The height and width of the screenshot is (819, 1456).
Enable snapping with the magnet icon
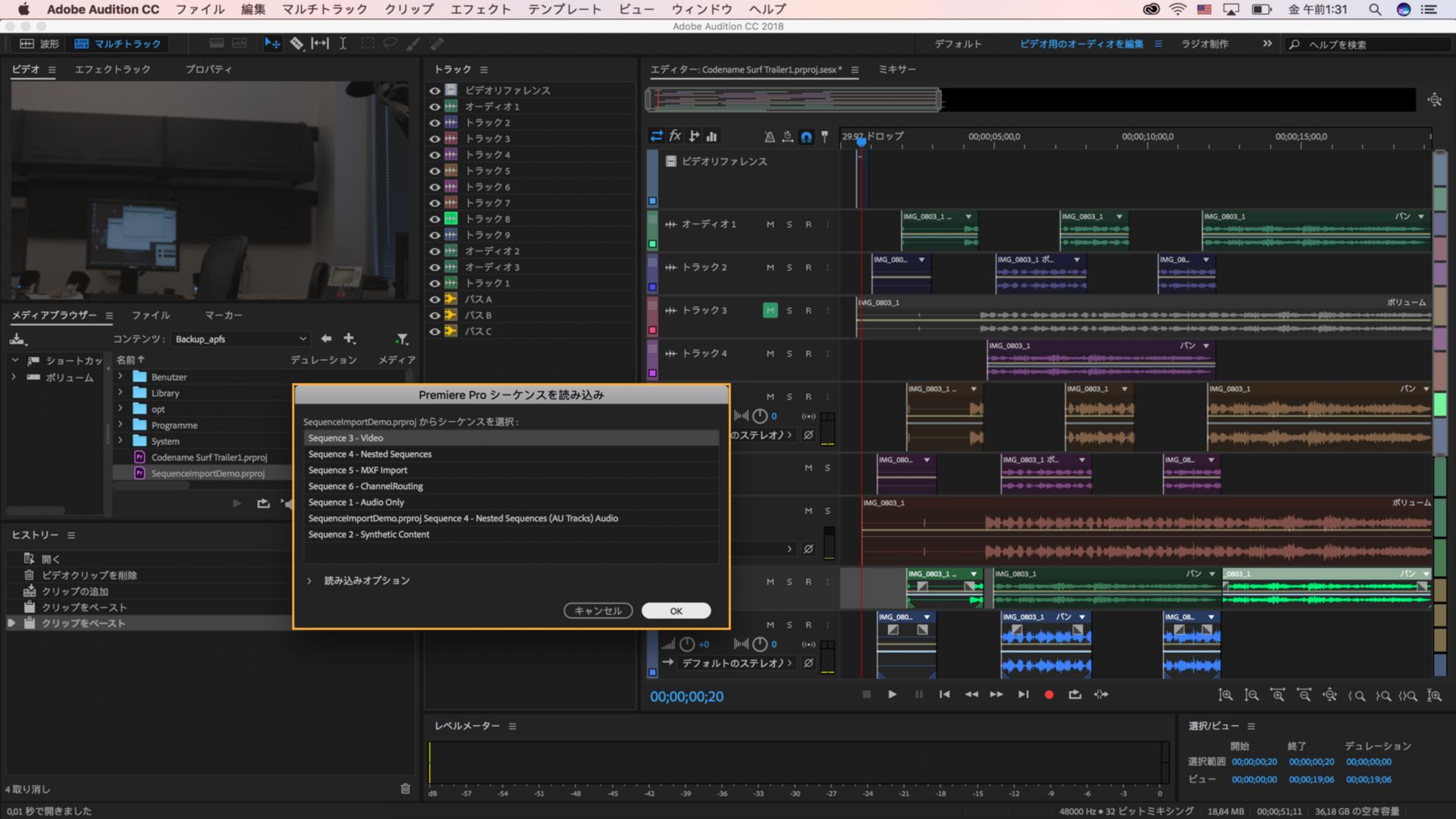pyautogui.click(x=806, y=136)
